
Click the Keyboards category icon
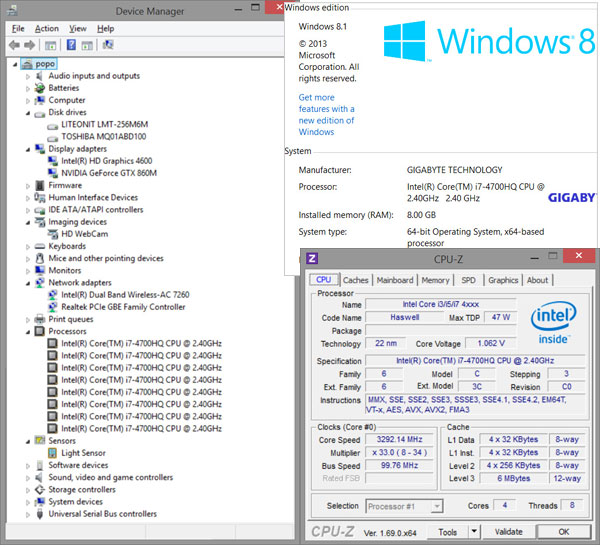pyautogui.click(x=40, y=246)
